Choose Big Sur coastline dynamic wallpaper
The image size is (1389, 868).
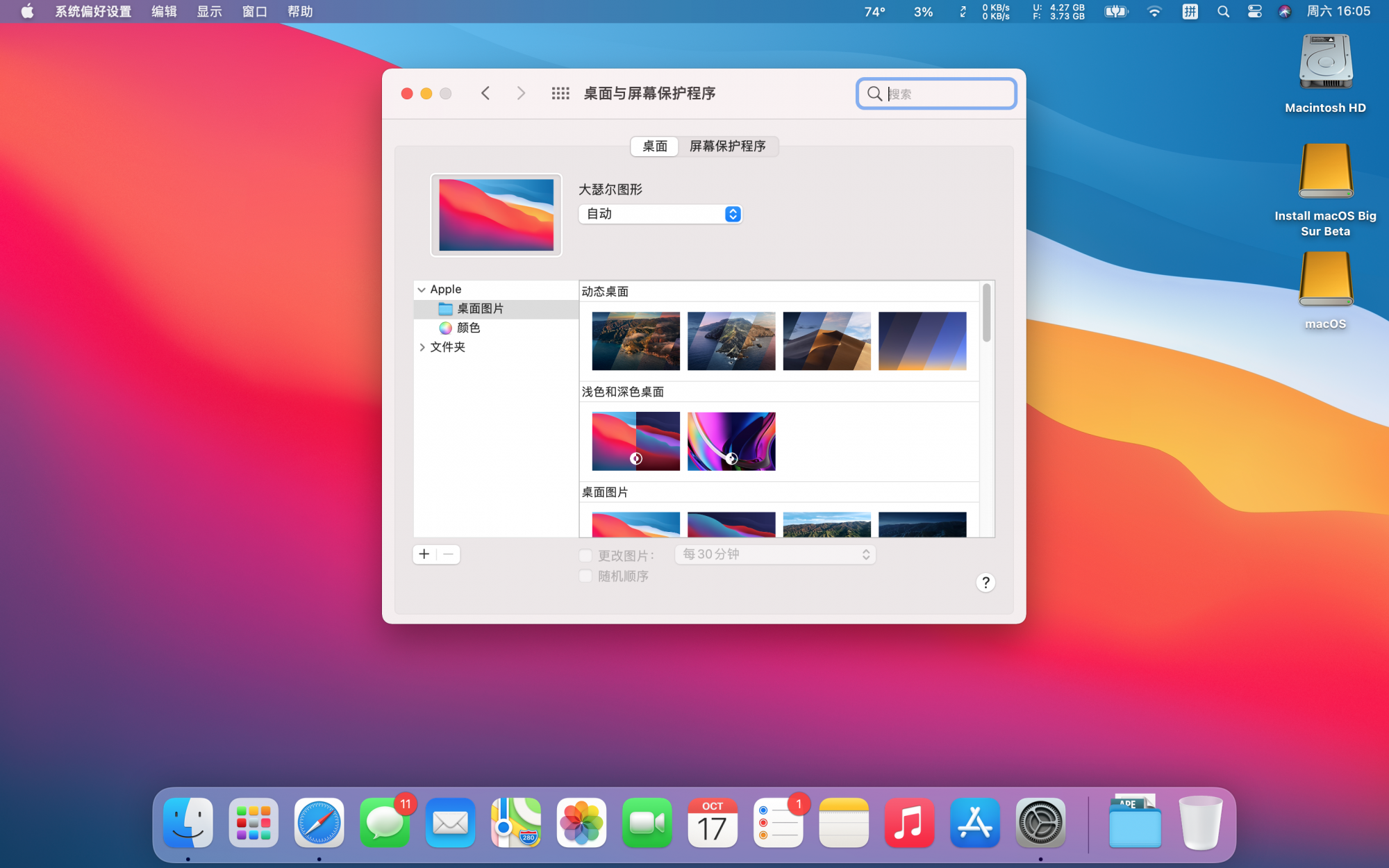[x=635, y=341]
